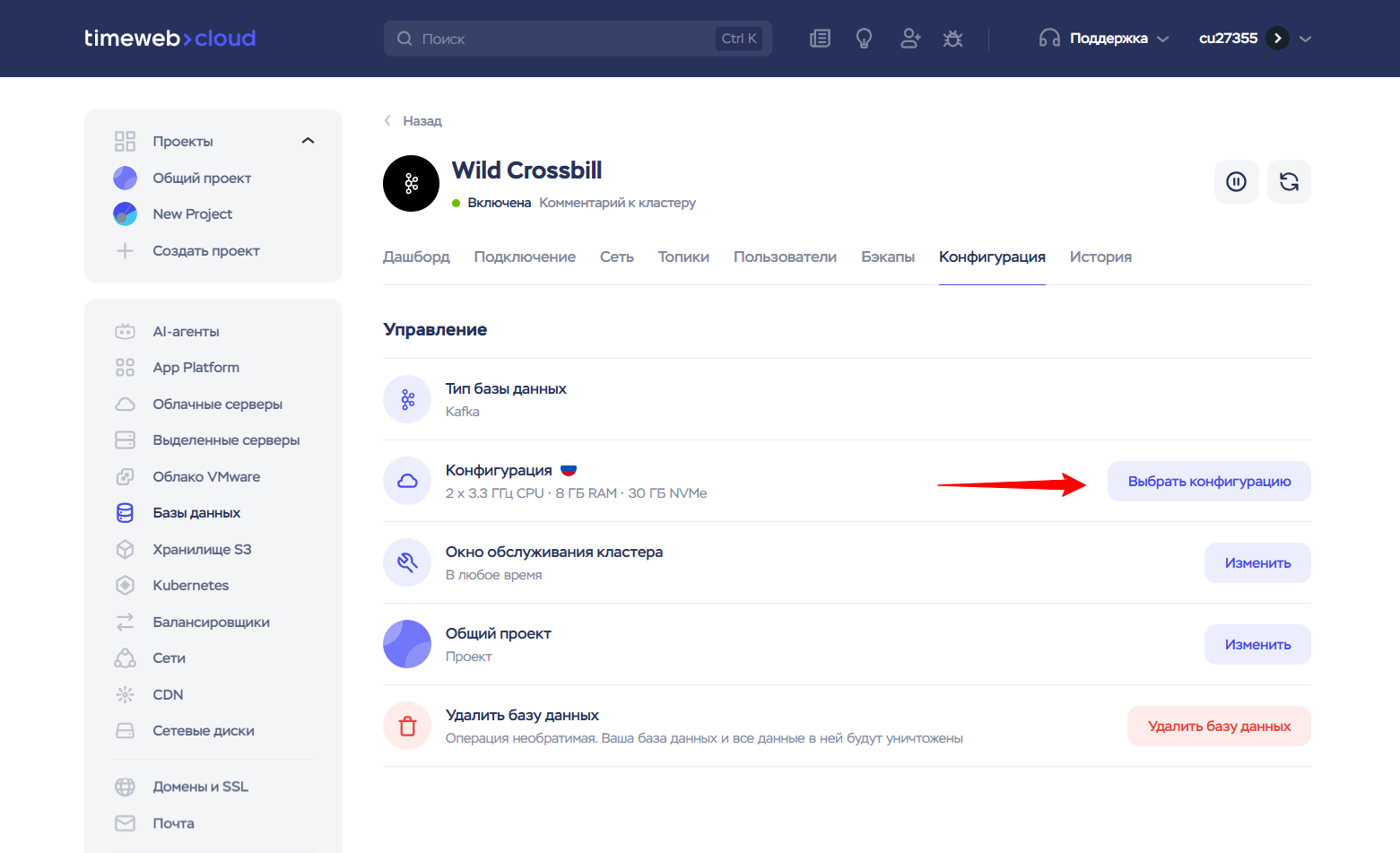The height and width of the screenshot is (853, 1400).
Task: Open the news feed icon in header
Action: point(820,39)
